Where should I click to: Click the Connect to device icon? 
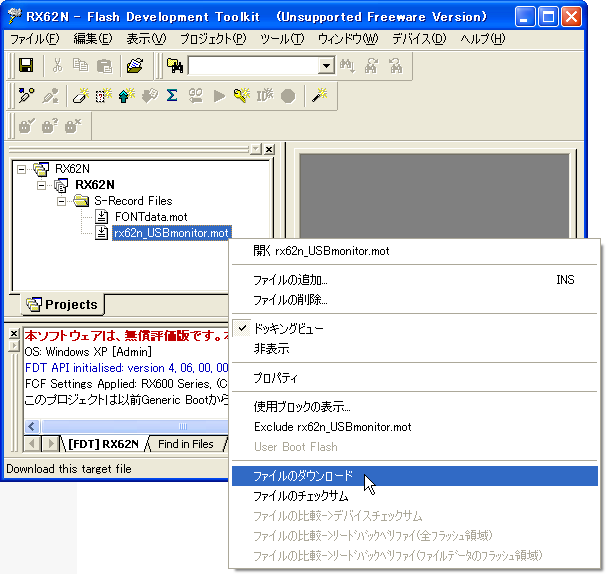tap(26, 95)
